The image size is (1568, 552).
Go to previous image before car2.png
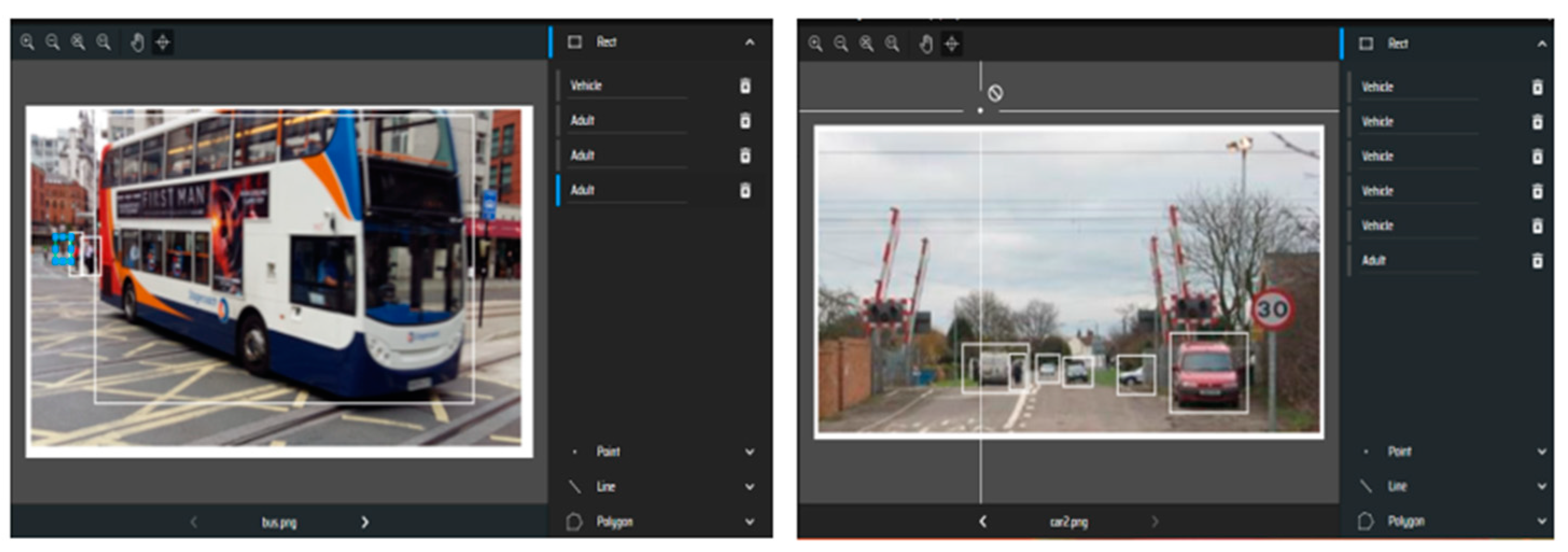coord(982,521)
